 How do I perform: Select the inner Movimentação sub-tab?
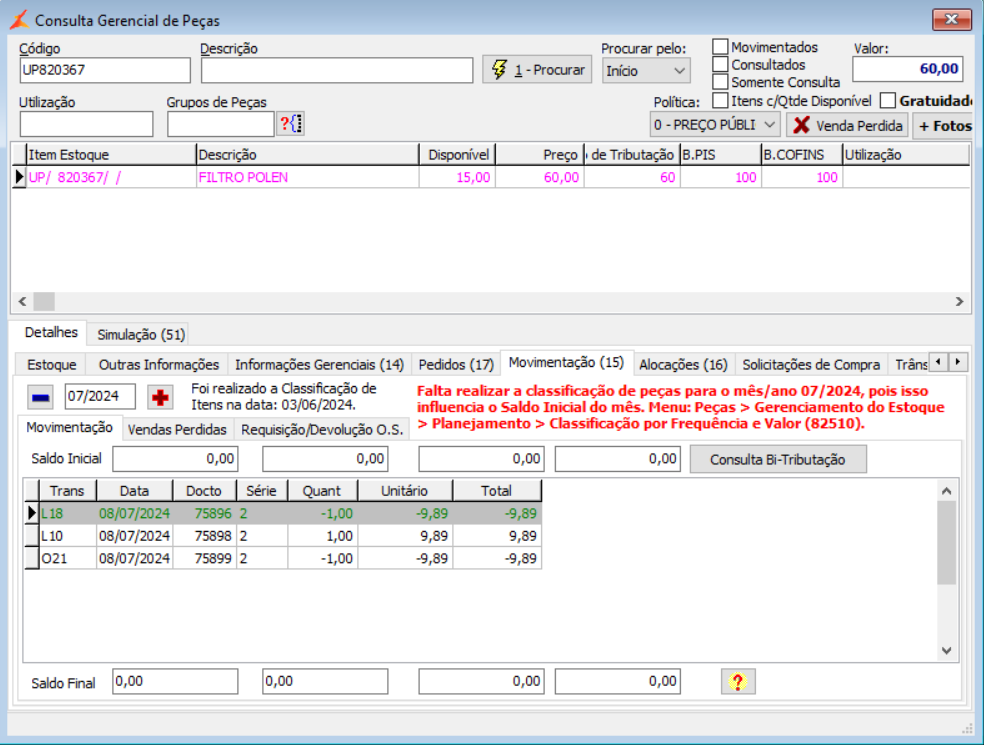click(70, 428)
